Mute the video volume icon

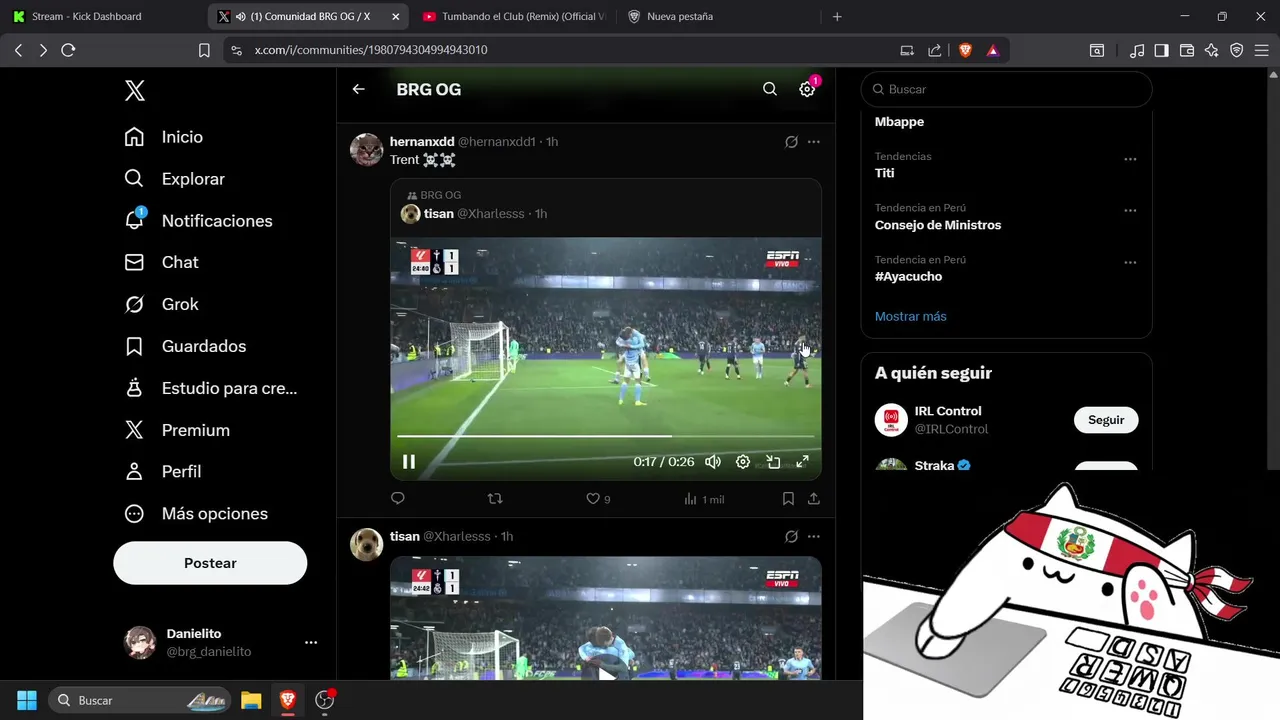point(713,461)
